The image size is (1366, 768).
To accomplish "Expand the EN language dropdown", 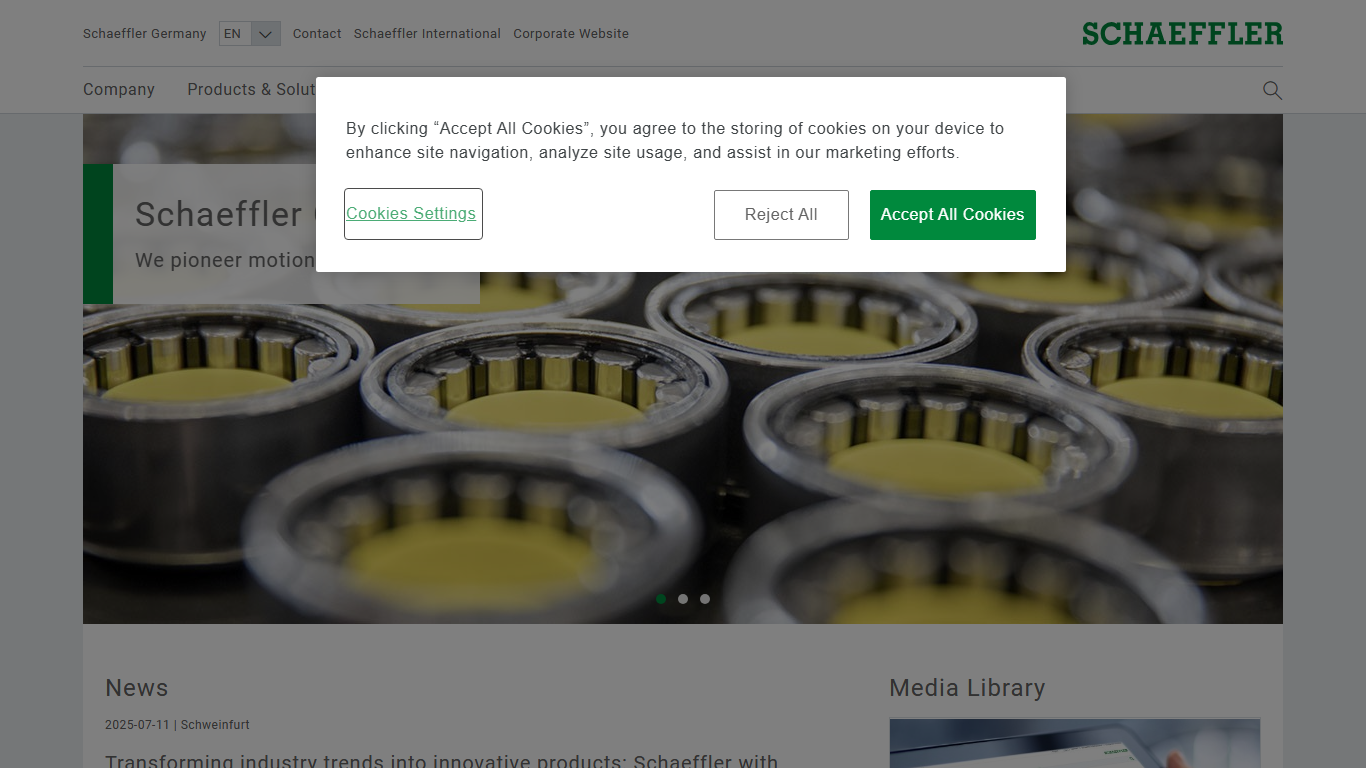I will tap(250, 34).
